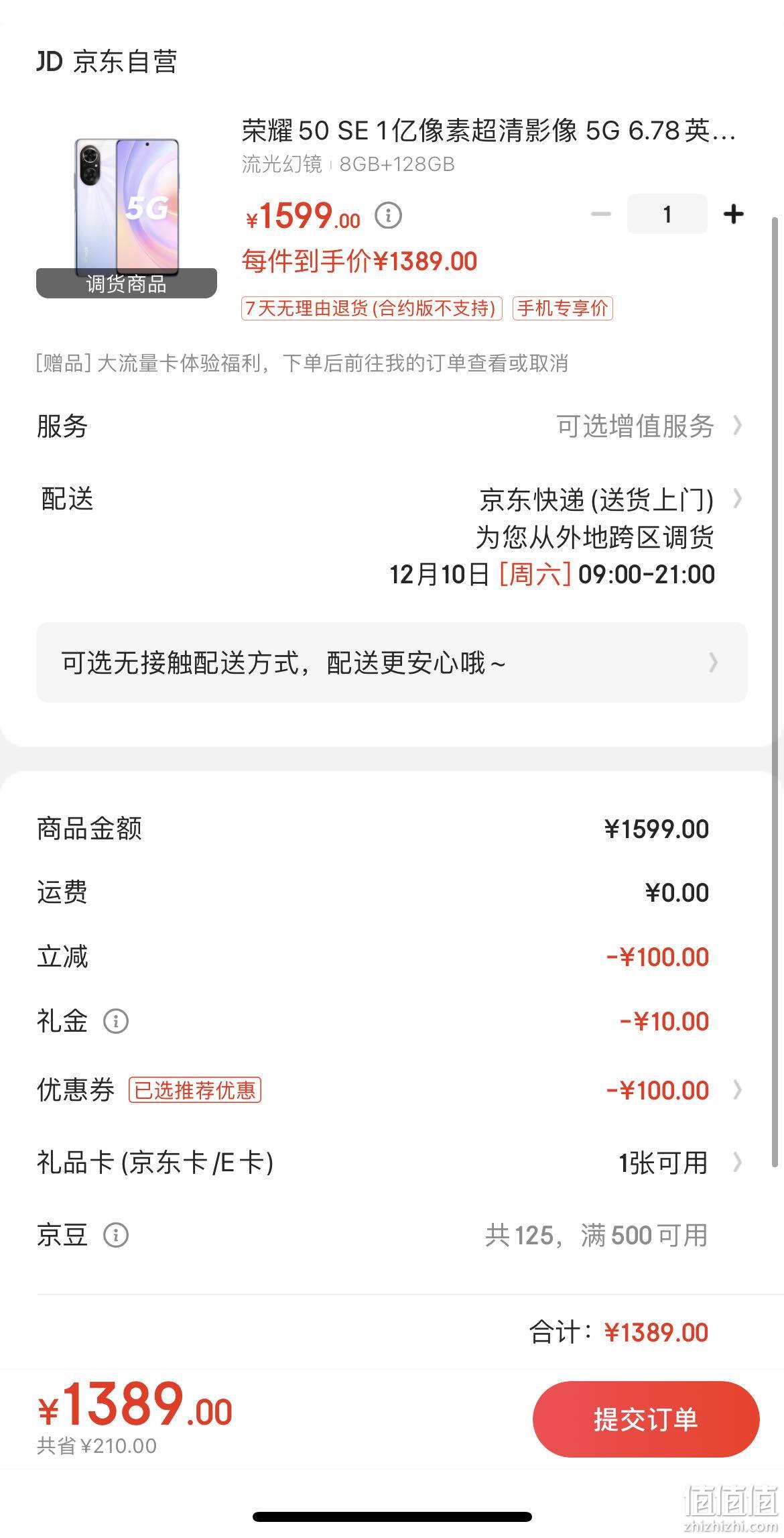Increase quantity with the plus button
The width and height of the screenshot is (784, 1538).
[734, 214]
